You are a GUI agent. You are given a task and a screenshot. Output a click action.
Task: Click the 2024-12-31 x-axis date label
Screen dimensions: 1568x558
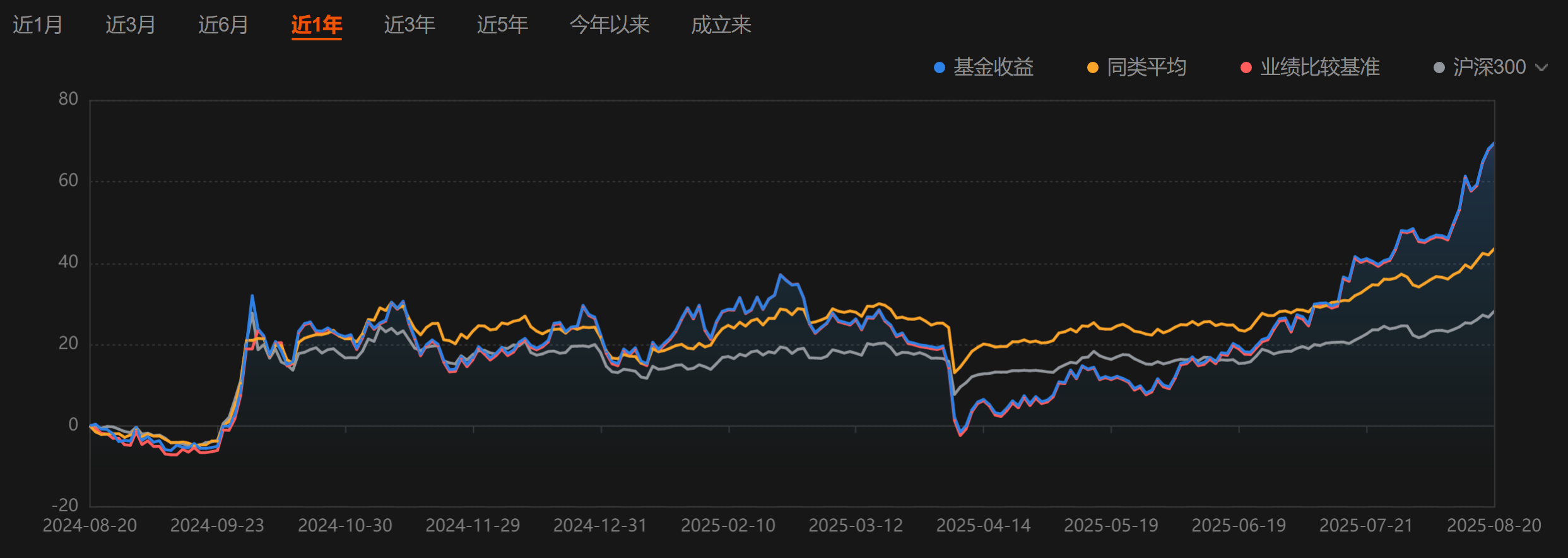tap(600, 525)
